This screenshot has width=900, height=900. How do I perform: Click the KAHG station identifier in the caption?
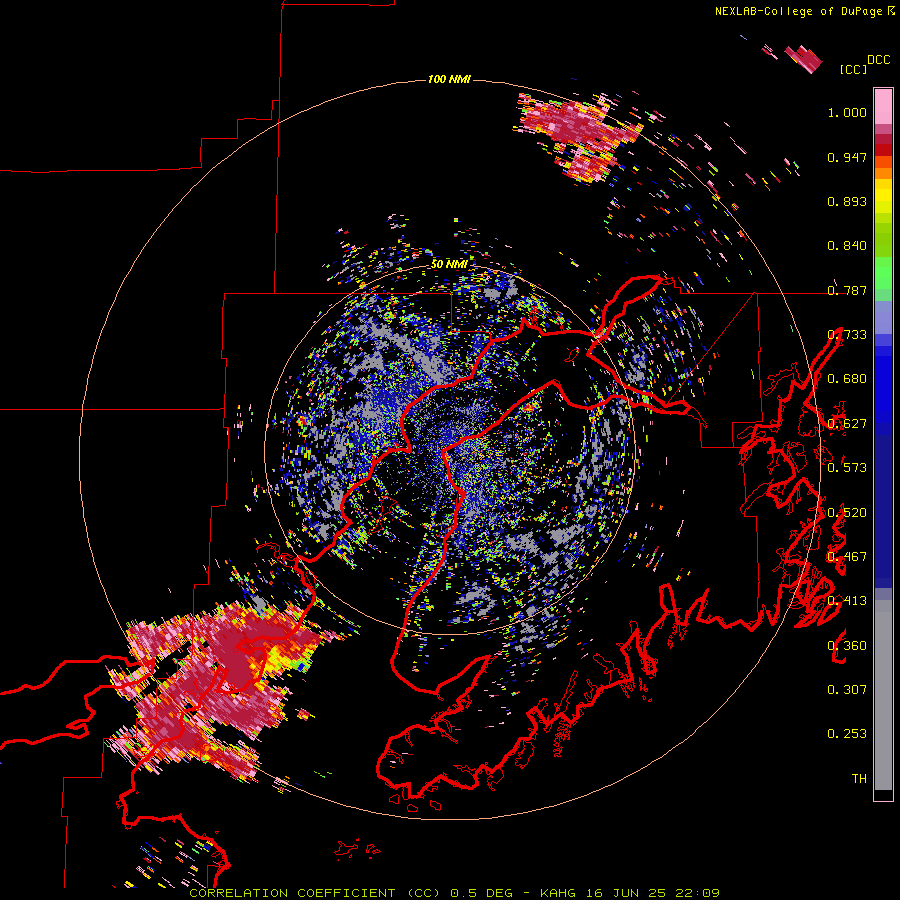click(557, 893)
